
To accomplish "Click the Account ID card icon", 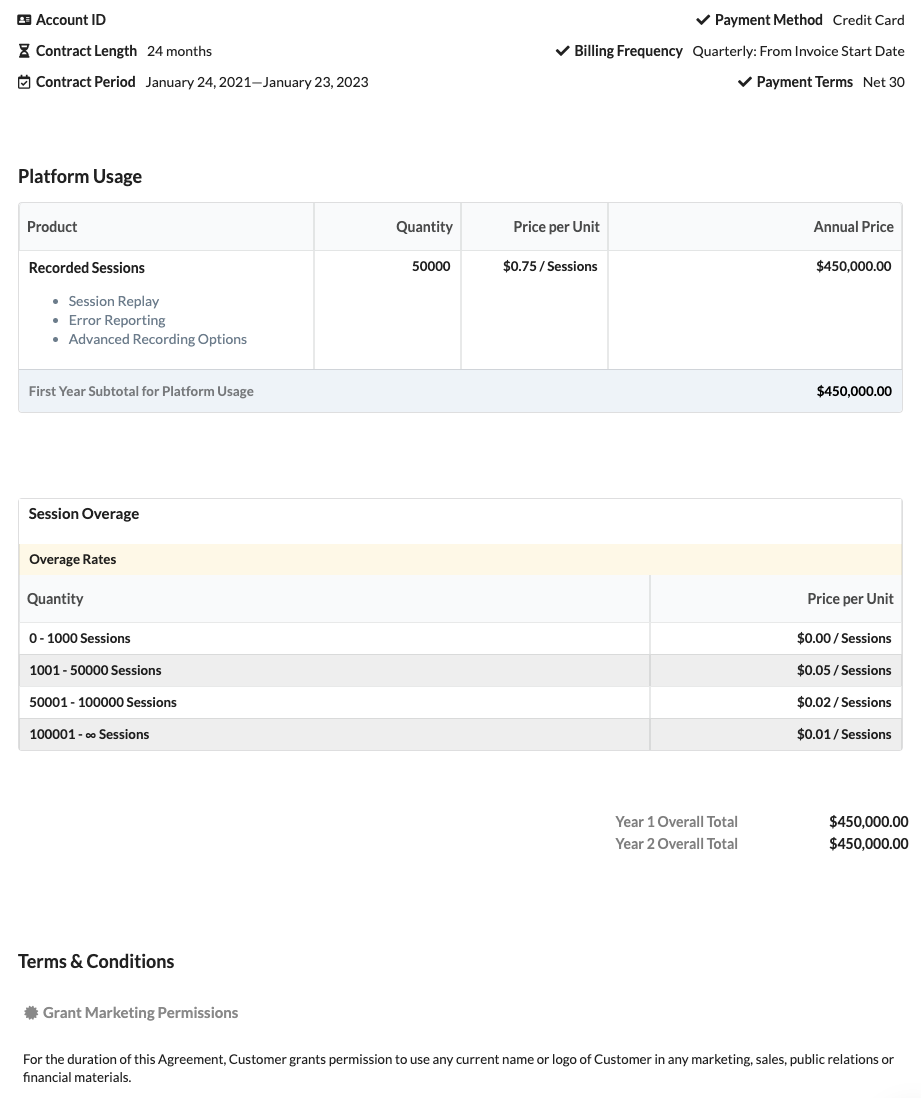I will point(25,20).
